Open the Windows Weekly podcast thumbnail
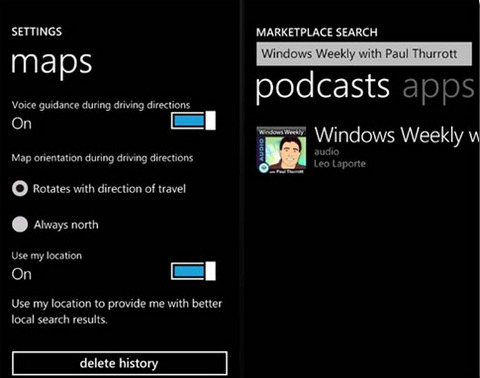The height and width of the screenshot is (378, 480). coord(281,150)
